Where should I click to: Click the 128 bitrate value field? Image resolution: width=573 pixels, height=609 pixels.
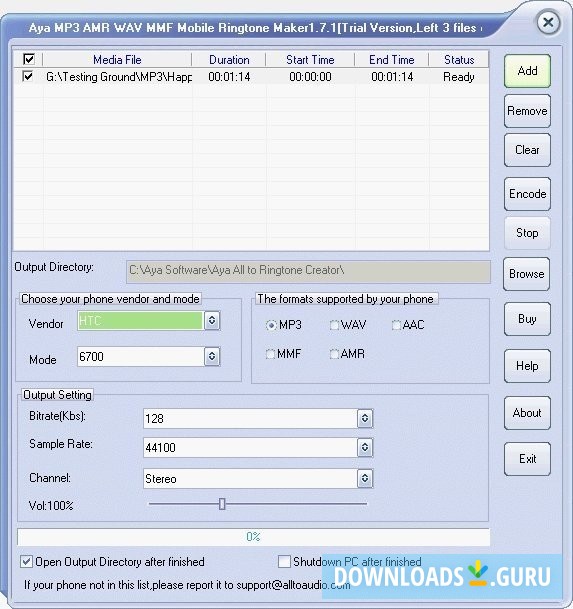pyautogui.click(x=250, y=419)
